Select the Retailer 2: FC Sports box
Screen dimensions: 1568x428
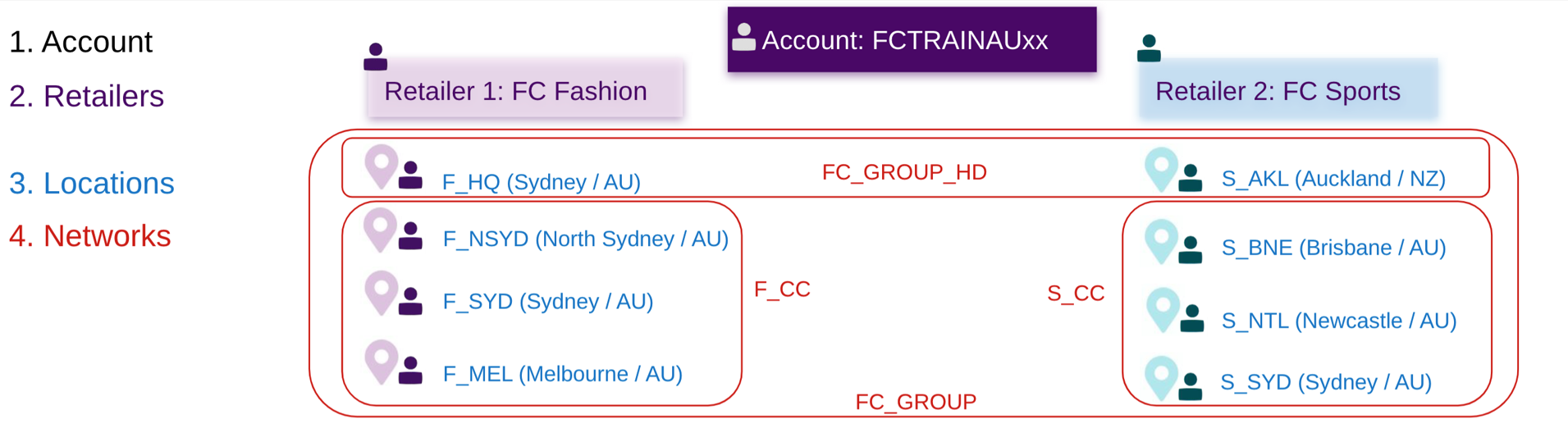(1287, 90)
